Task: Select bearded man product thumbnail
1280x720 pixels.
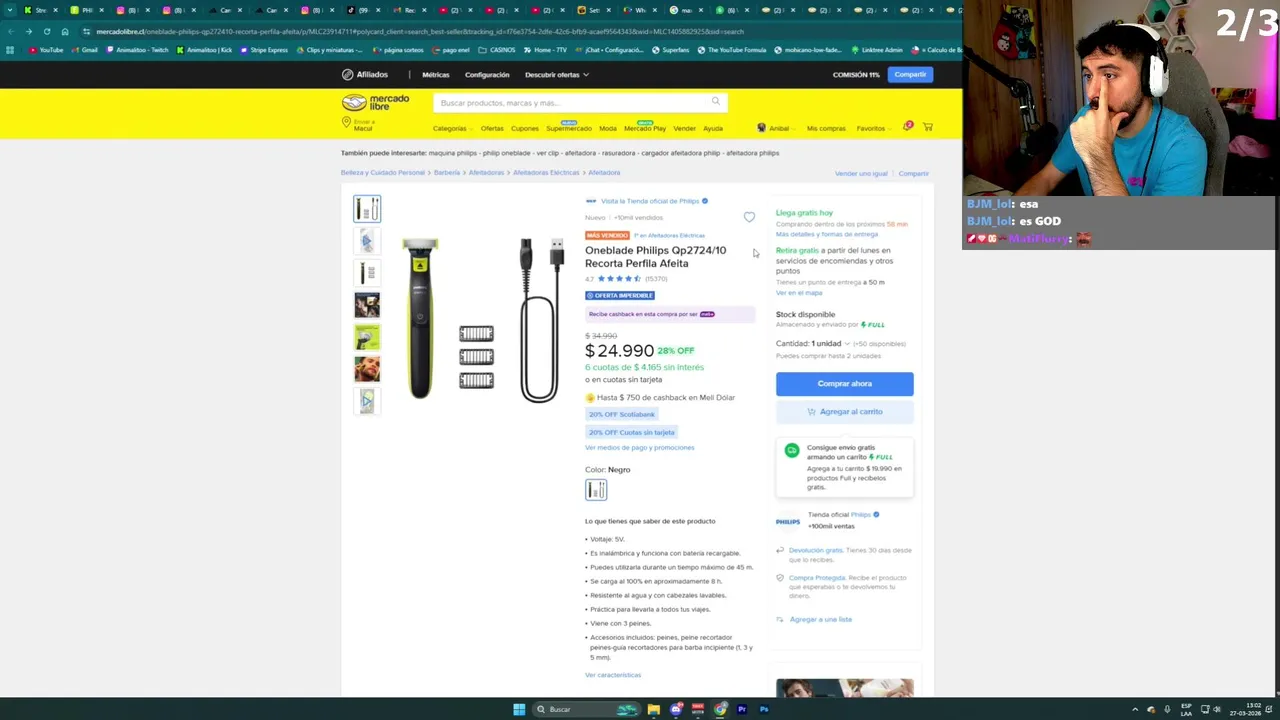Action: pyautogui.click(x=367, y=369)
